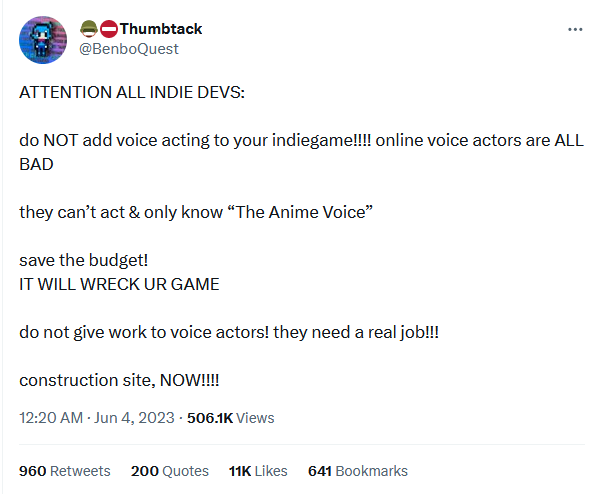
Task: Open the three-dot more options menu
Action: click(574, 29)
